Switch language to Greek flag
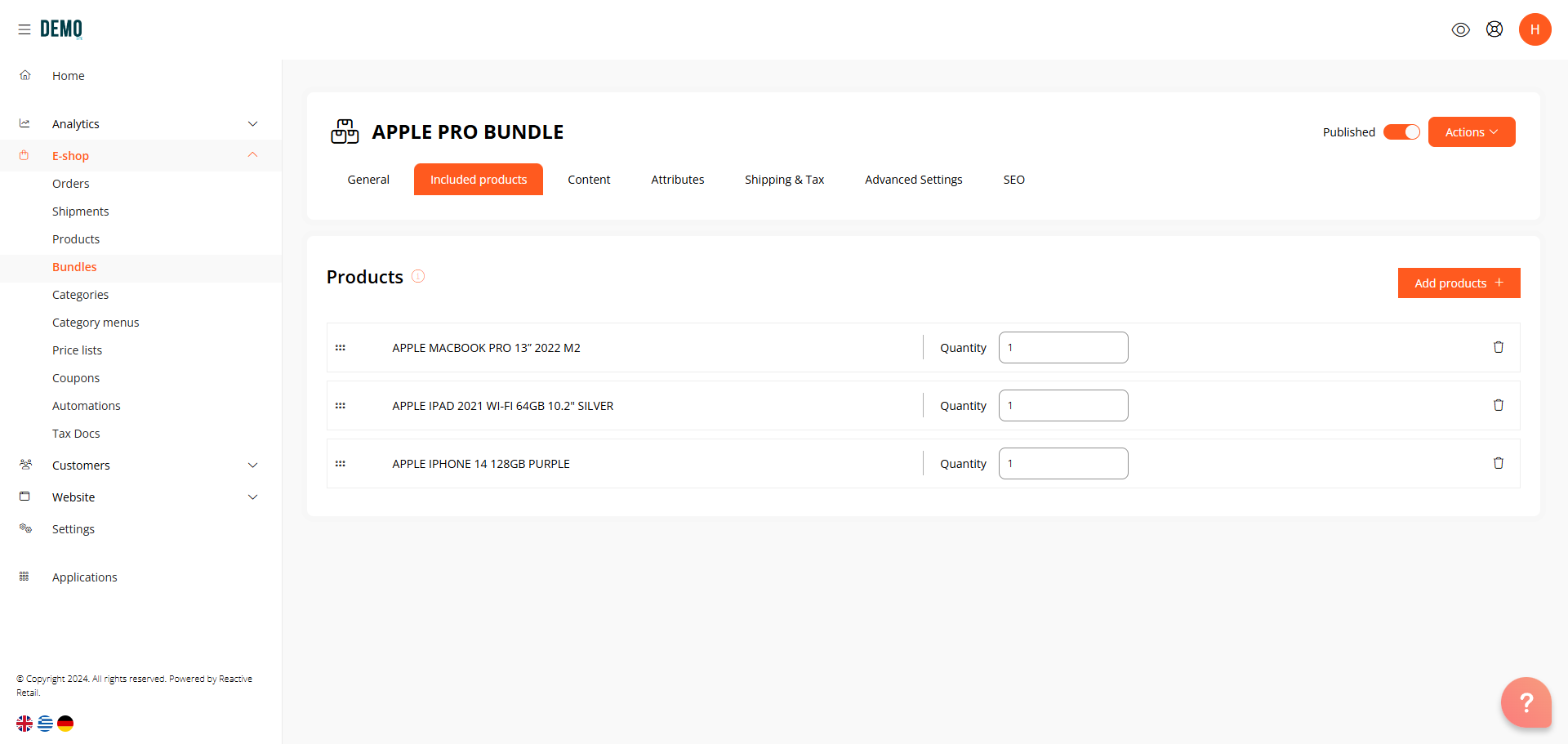 tap(45, 723)
